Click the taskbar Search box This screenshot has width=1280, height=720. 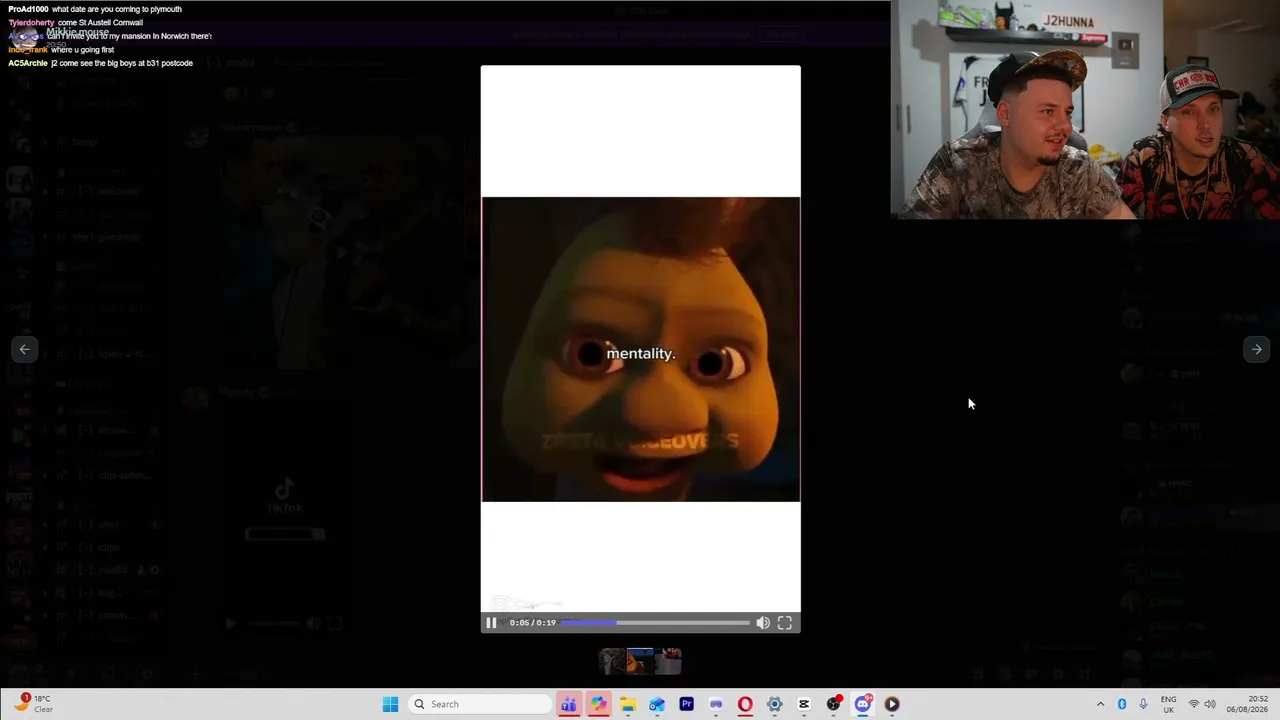click(x=480, y=704)
